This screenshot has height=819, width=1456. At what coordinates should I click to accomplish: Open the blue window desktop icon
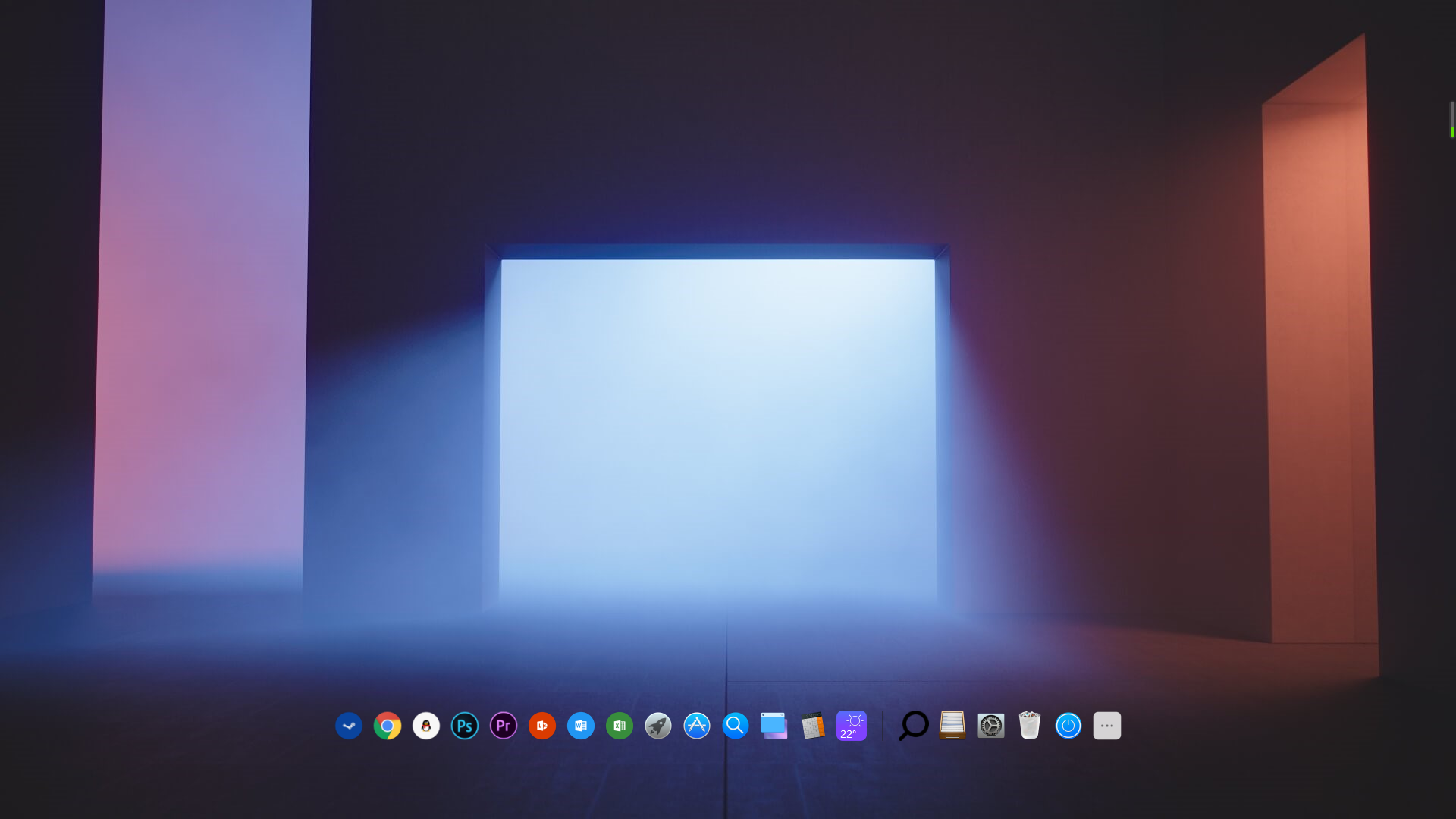click(x=774, y=726)
